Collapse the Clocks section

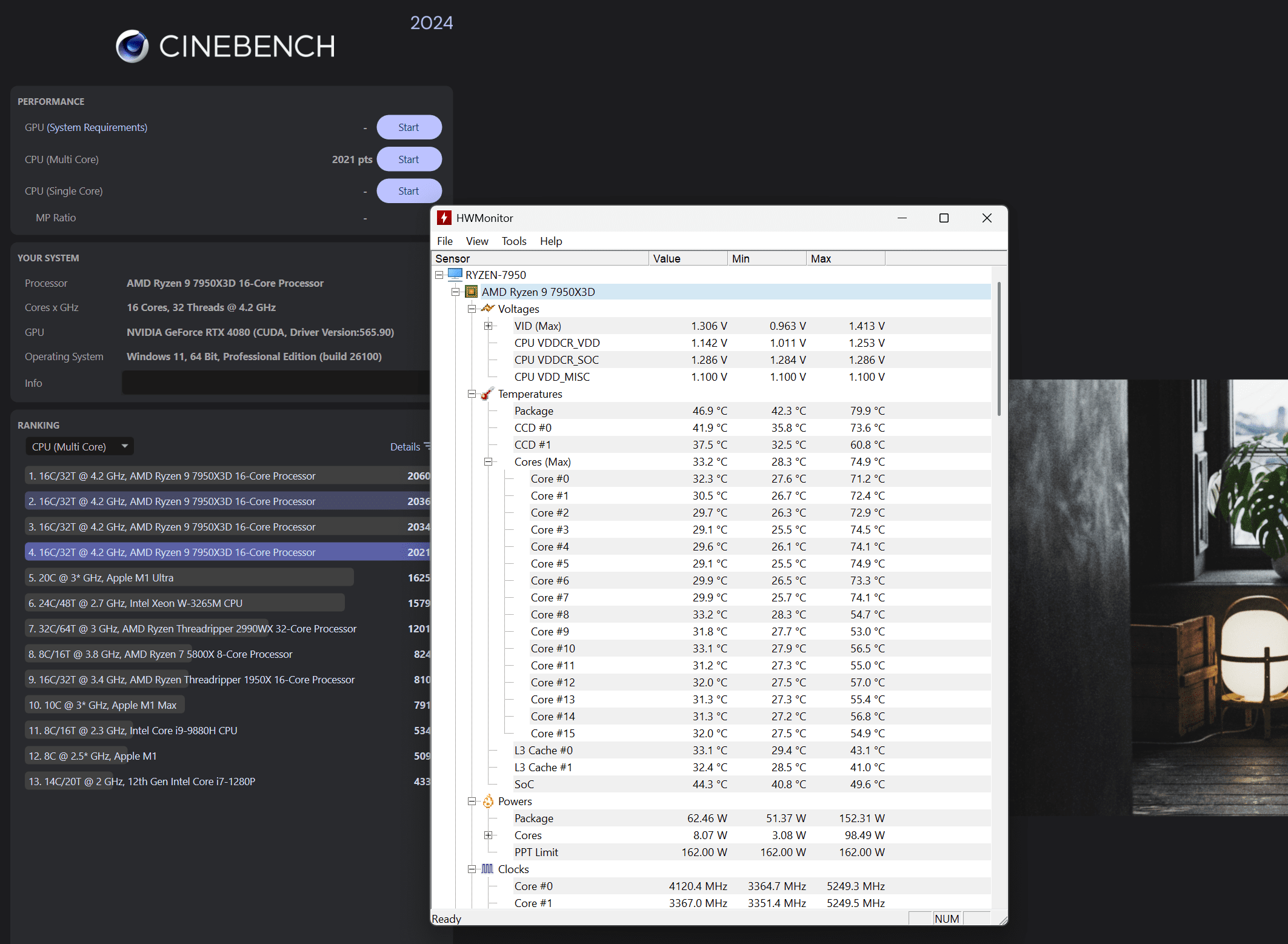[472, 869]
